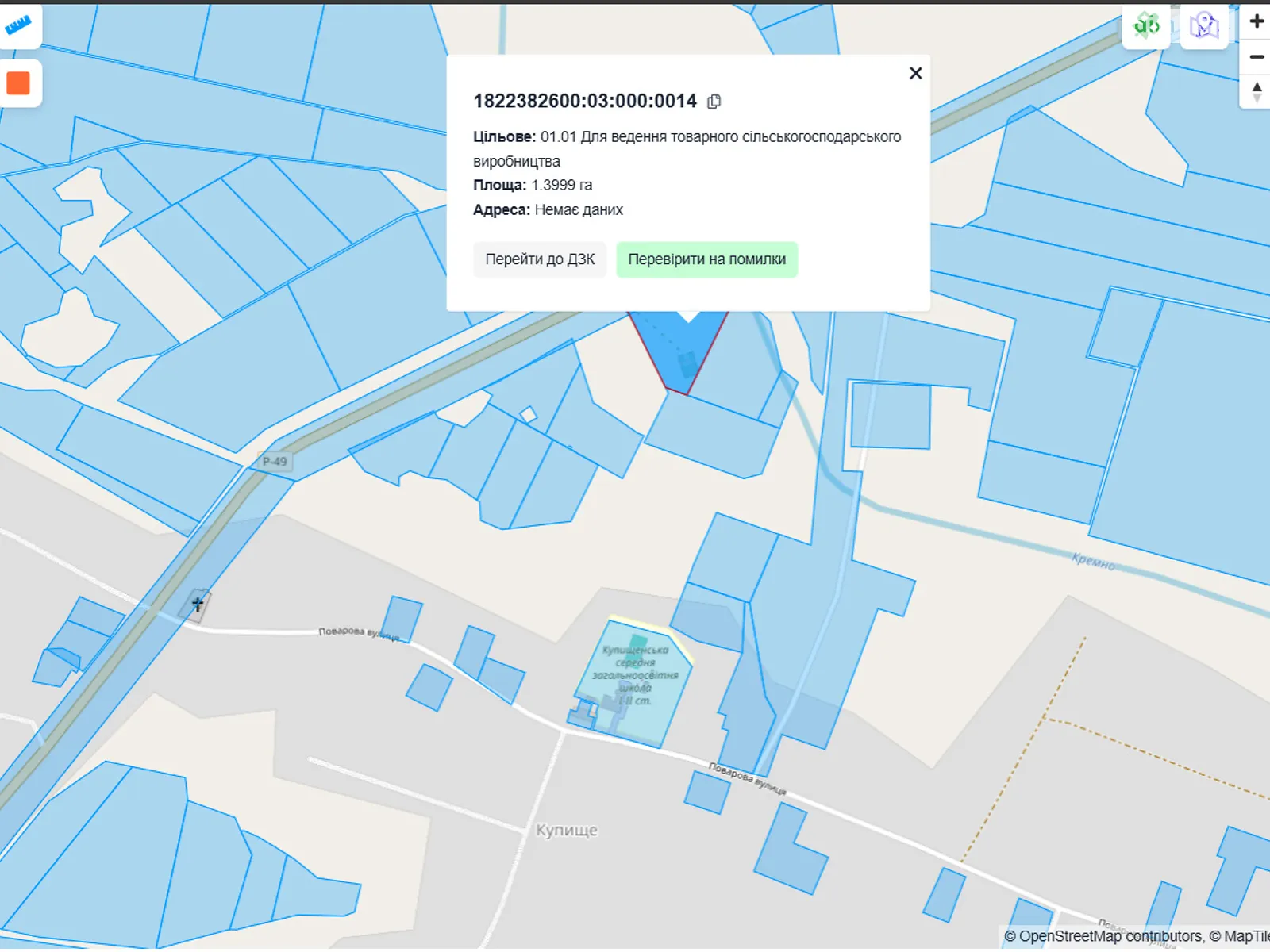
Task: Click the Кремно river label
Action: 1093,562
